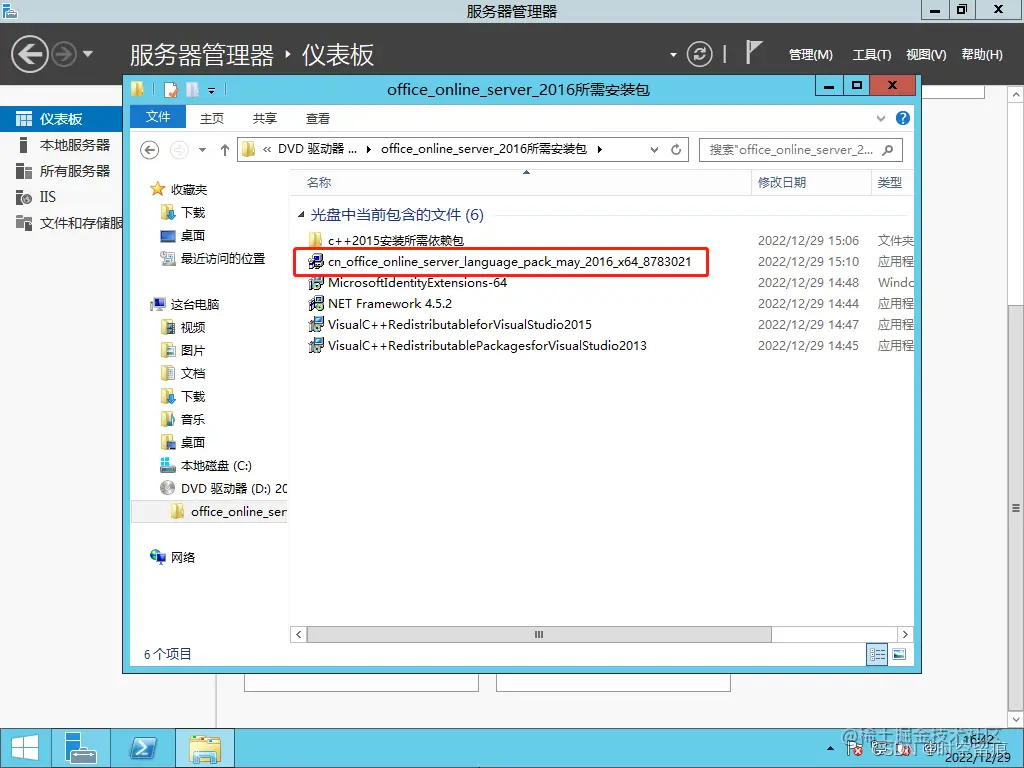This screenshot has width=1024, height=768.
Task: Refresh the Explorer folder view
Action: click(676, 150)
